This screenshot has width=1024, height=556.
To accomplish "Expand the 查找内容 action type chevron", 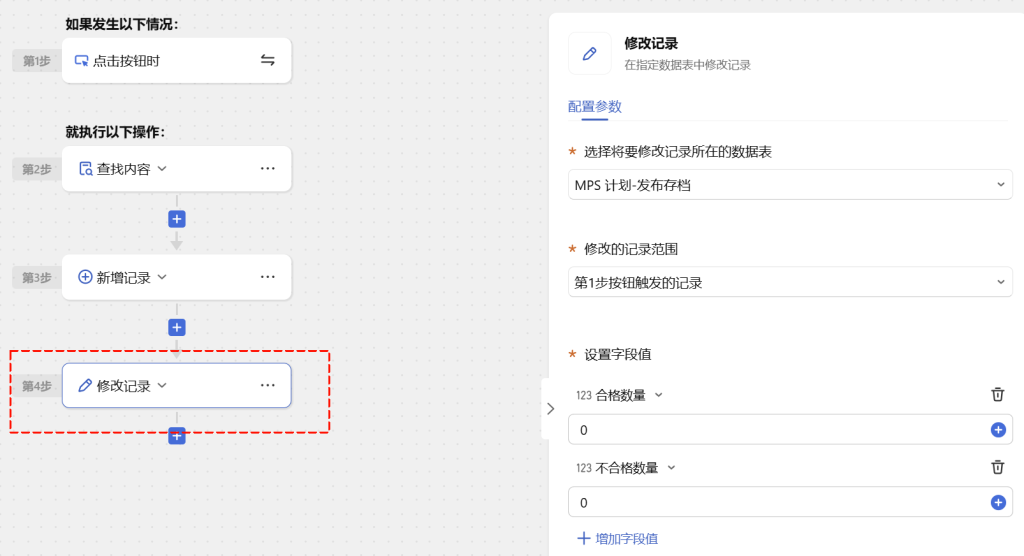I will (162, 169).
